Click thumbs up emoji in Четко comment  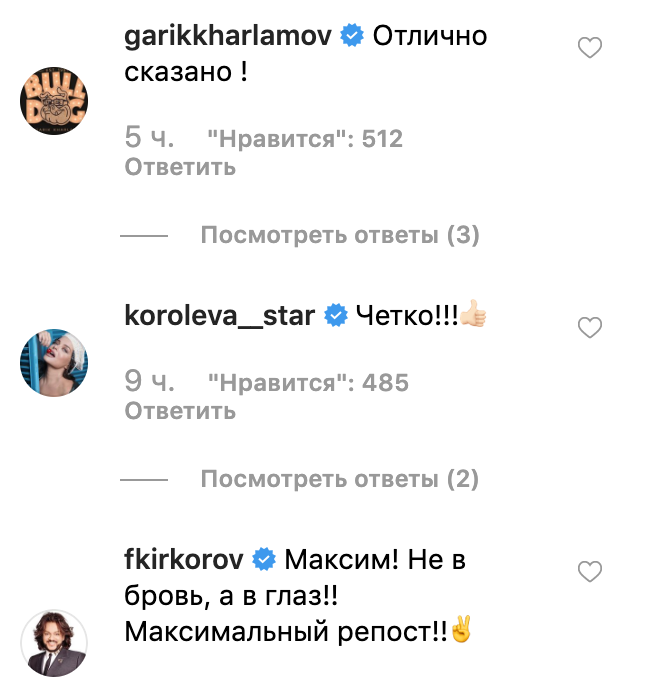pos(473,314)
